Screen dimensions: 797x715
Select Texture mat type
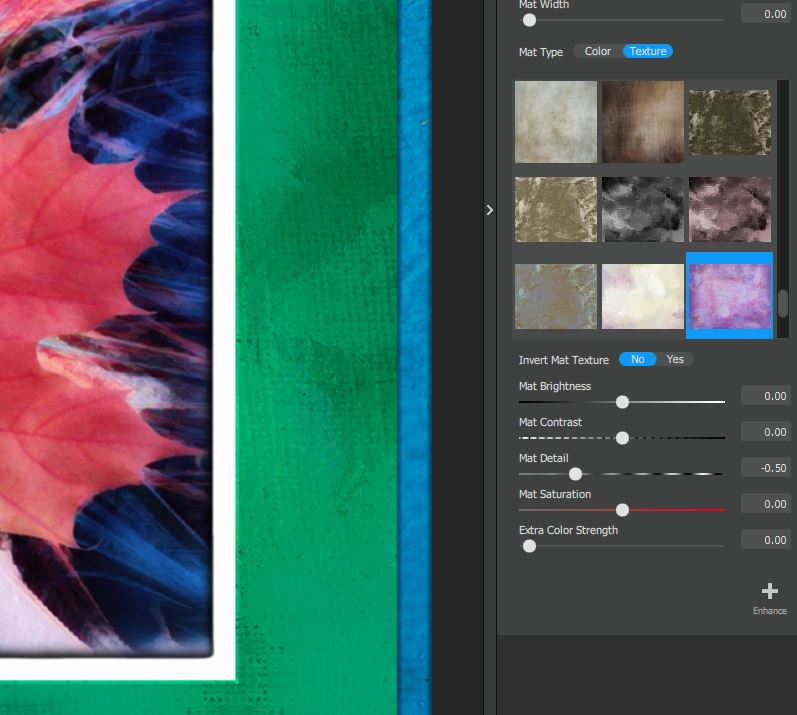point(647,51)
